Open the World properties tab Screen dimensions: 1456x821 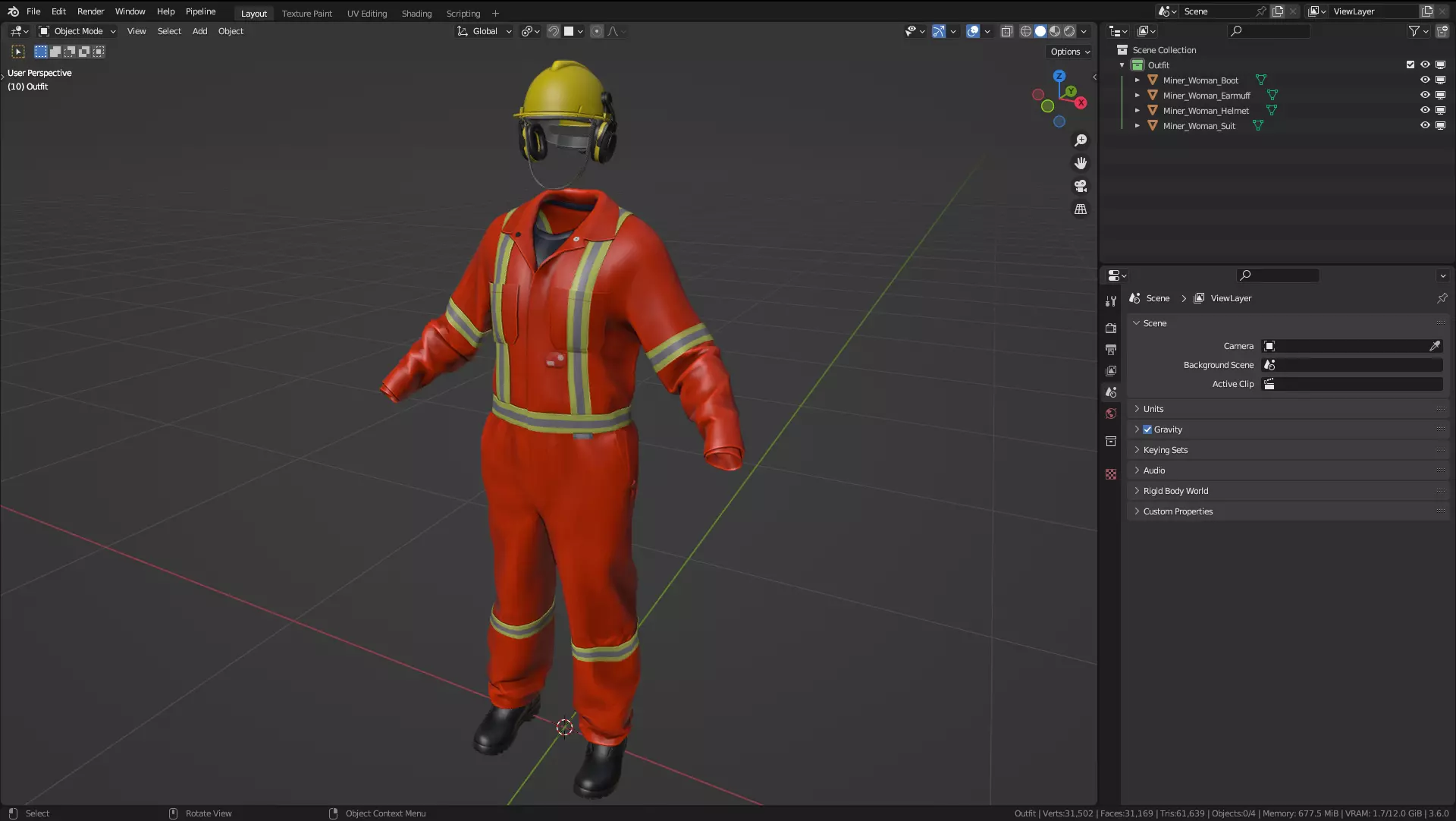[1111, 414]
